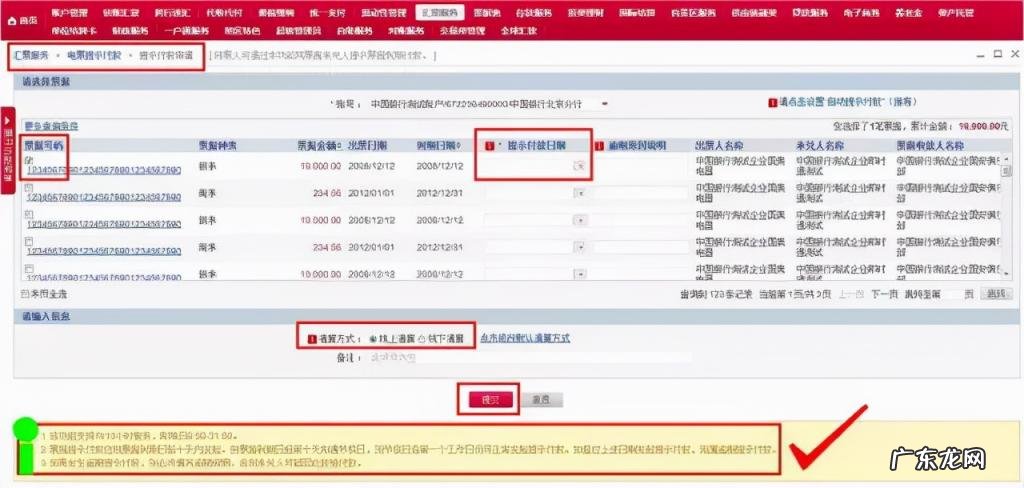
Task: Click first row amount 10,000.00
Action: point(321,167)
